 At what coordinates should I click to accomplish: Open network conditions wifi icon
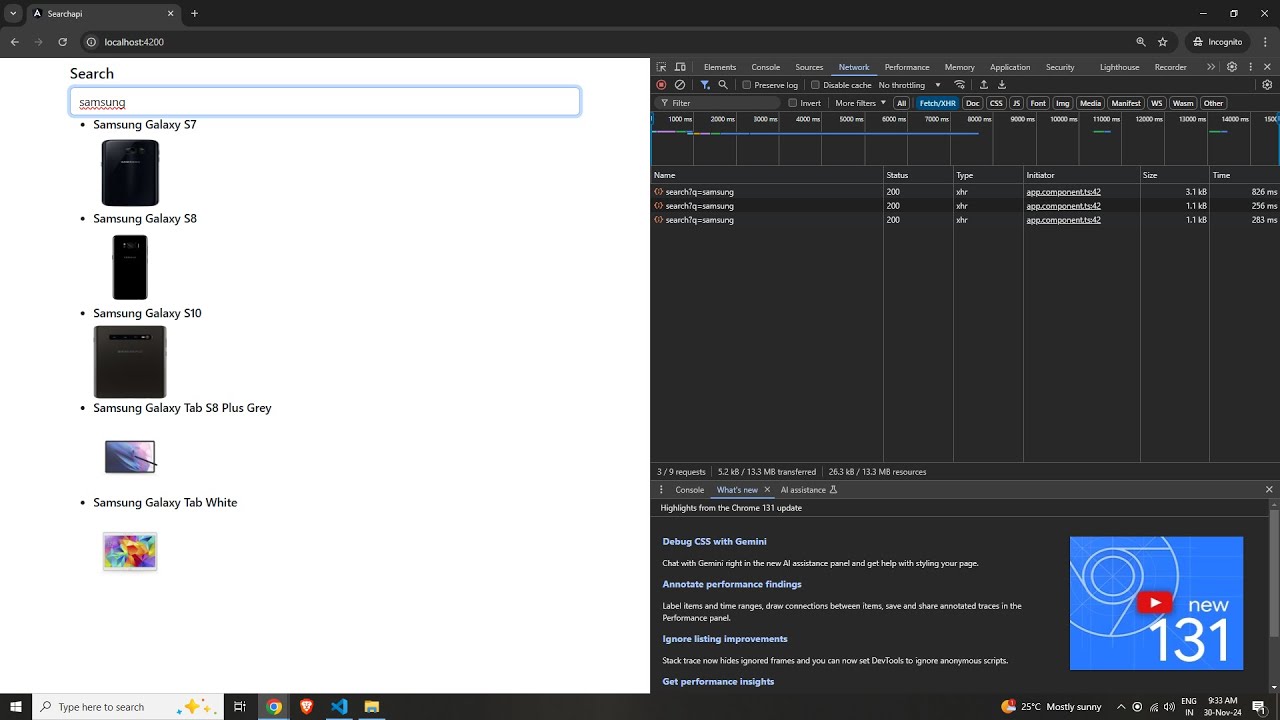pos(960,85)
